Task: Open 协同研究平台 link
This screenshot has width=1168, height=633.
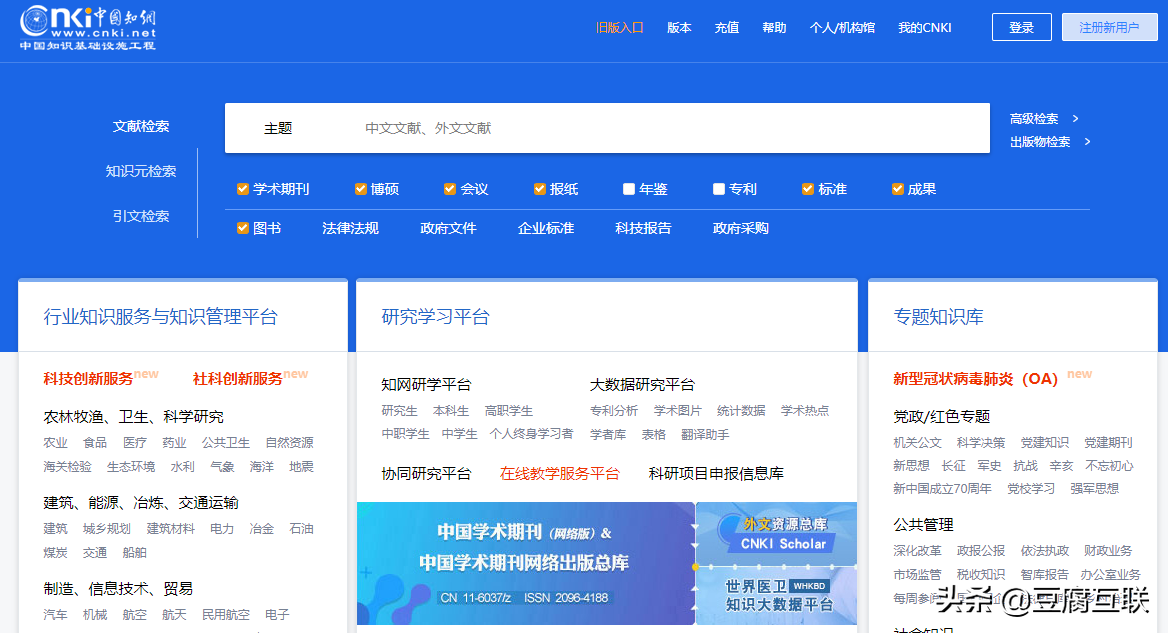Action: [426, 474]
